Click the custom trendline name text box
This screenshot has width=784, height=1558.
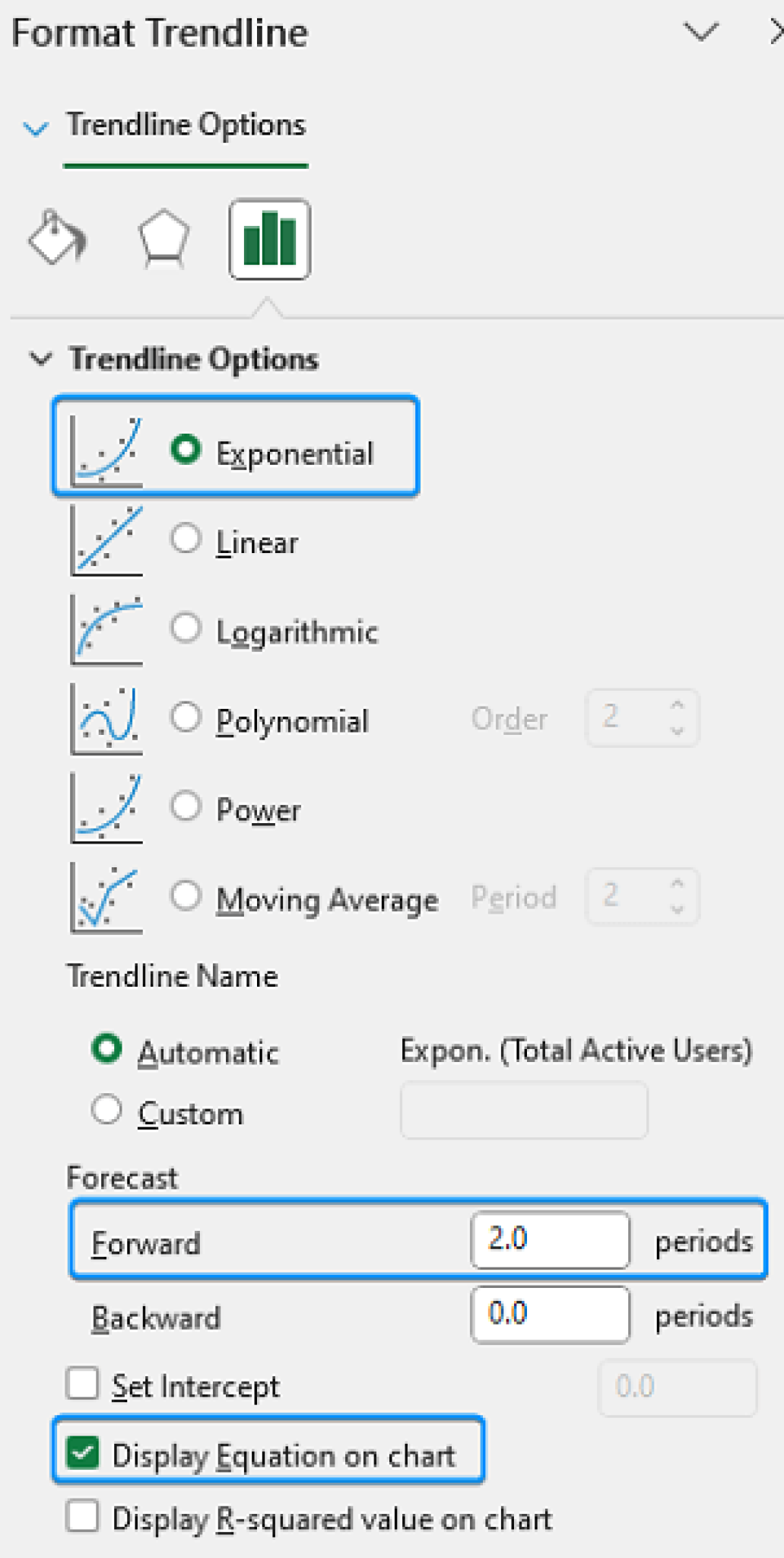tap(524, 1111)
